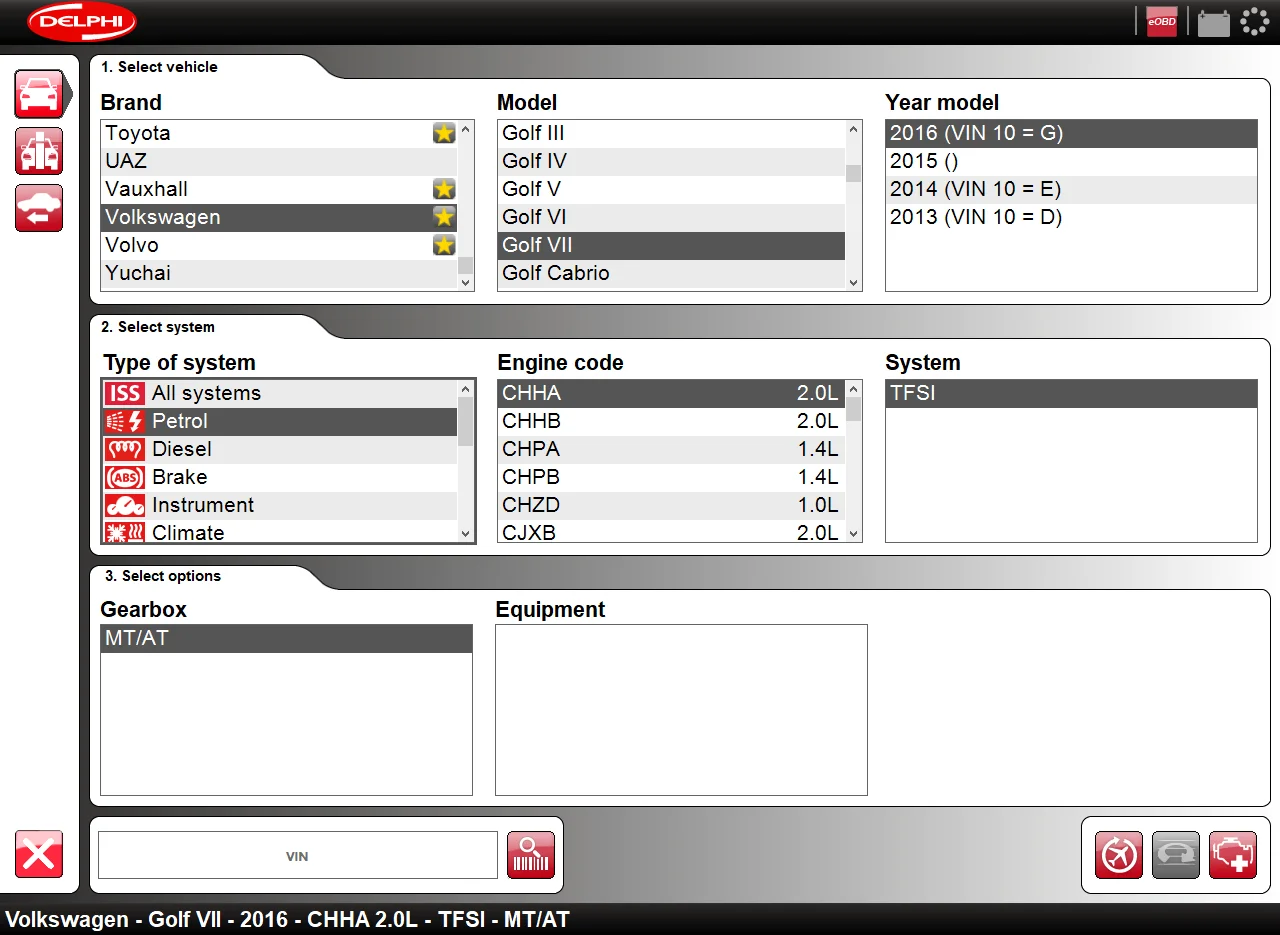1280x935 pixels.
Task: Click Engine code list scroll up arrow
Action: (853, 389)
